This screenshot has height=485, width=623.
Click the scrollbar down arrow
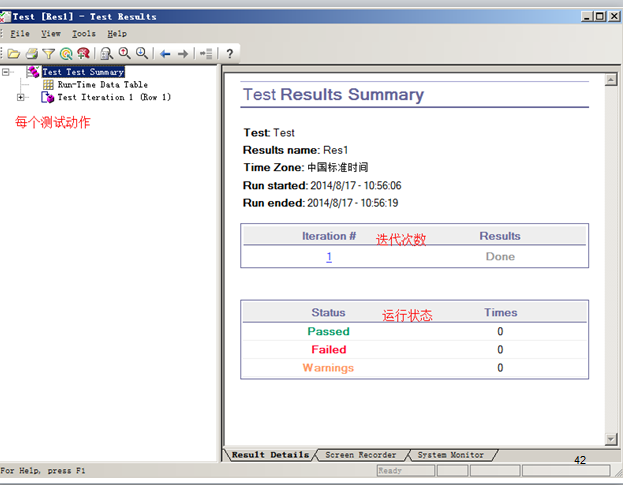(x=611, y=439)
